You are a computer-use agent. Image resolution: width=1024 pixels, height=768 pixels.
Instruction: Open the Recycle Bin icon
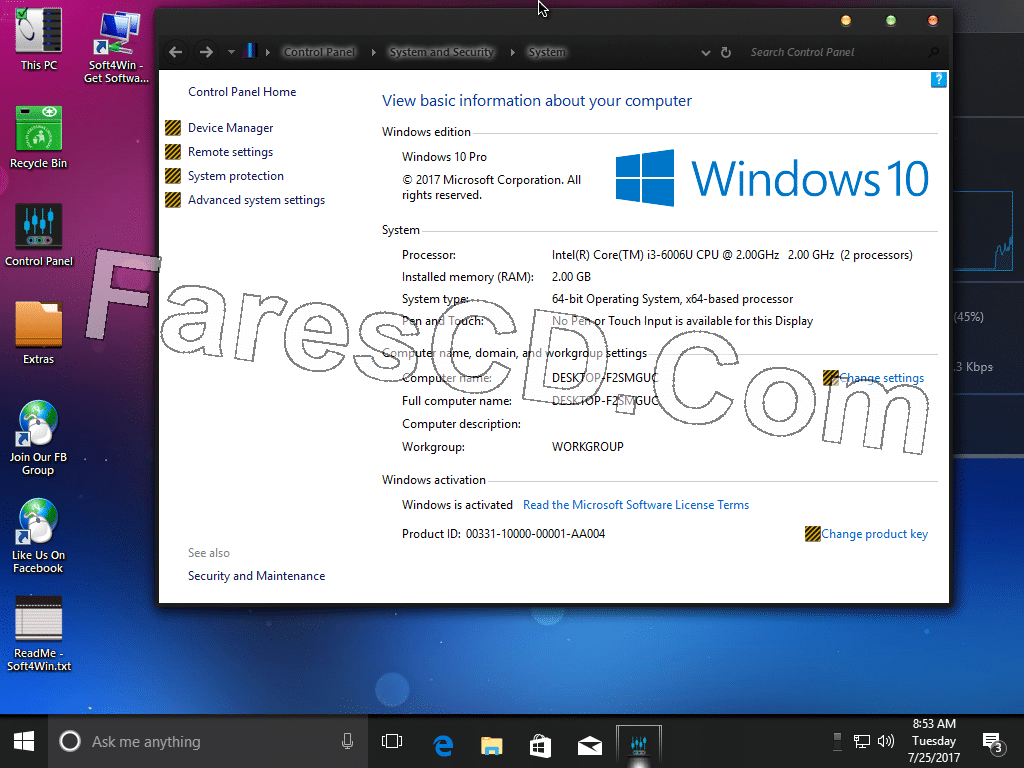pos(39,136)
